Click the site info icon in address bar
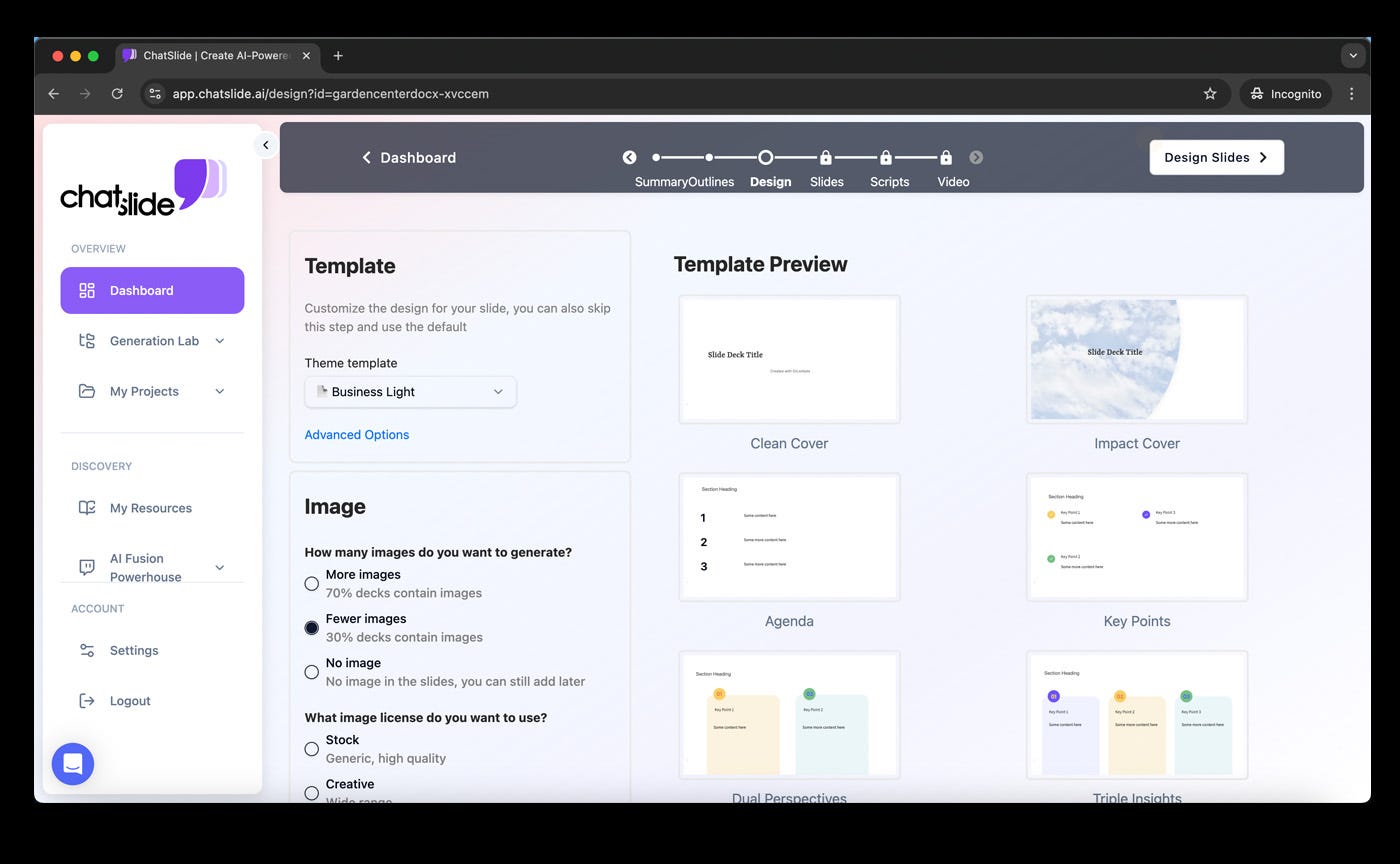 (155, 94)
